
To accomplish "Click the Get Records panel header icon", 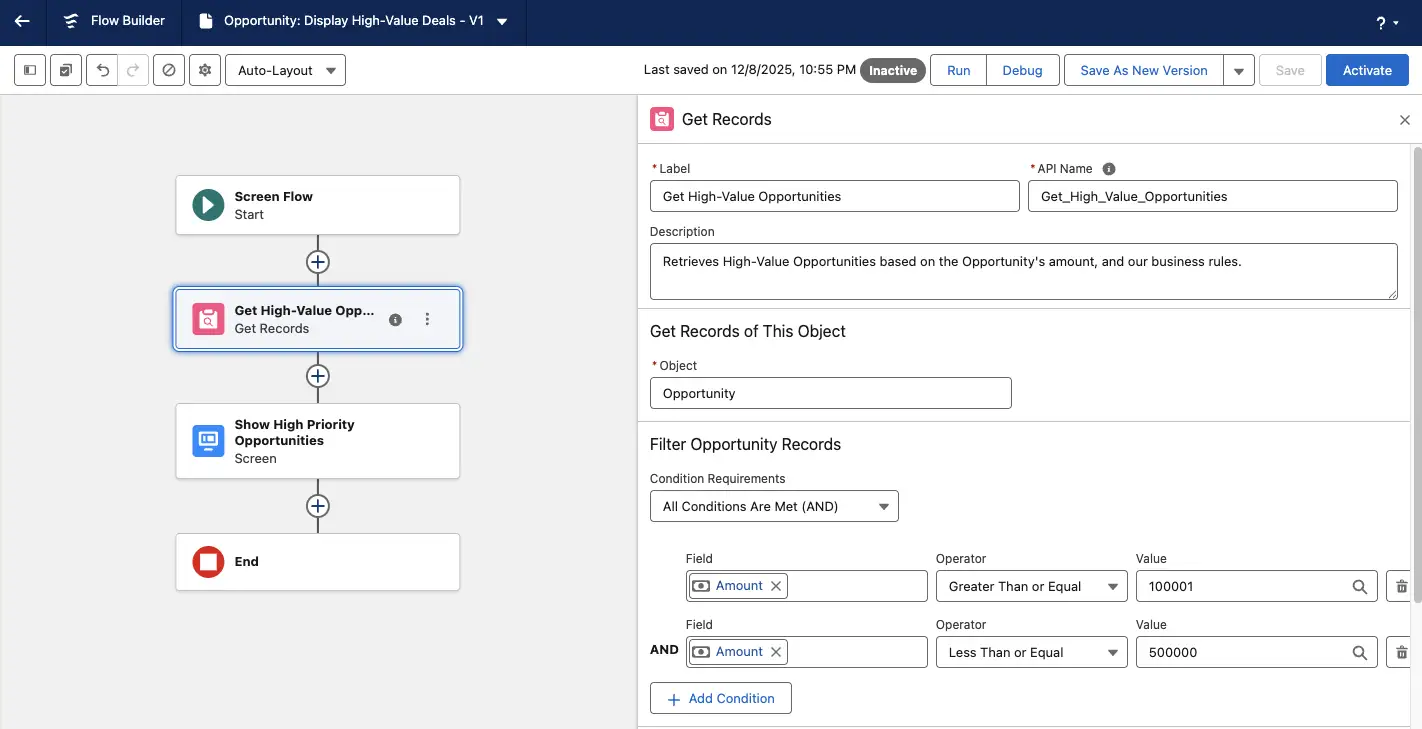I will (x=662, y=119).
